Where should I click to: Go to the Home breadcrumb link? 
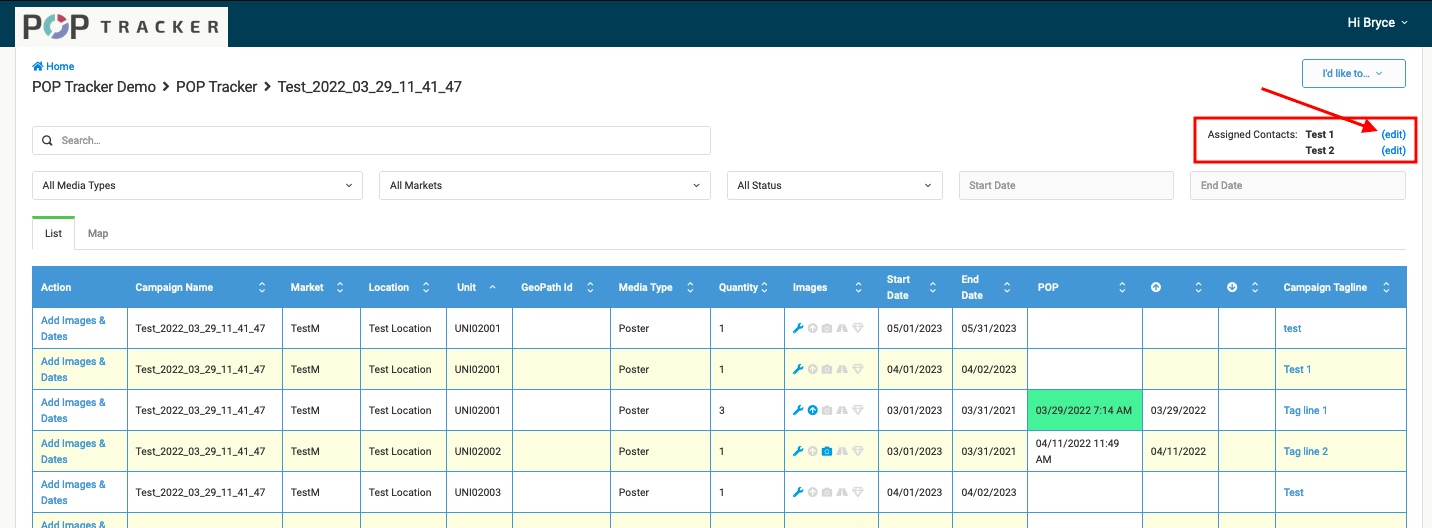click(60, 67)
